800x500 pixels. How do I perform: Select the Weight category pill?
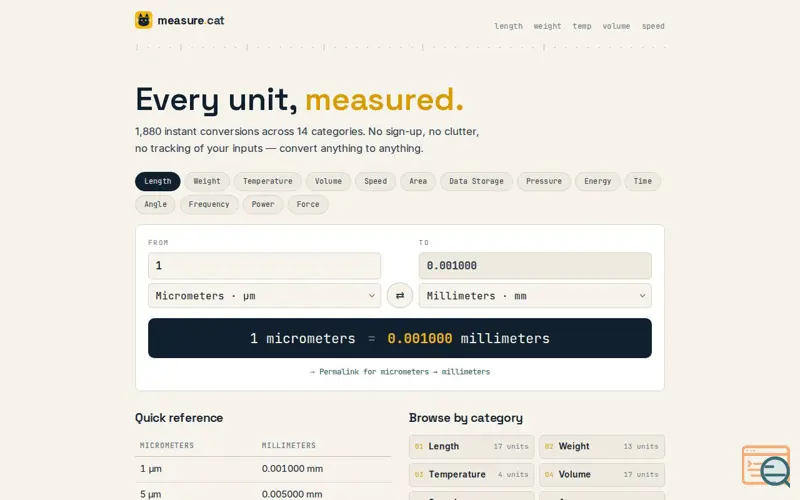click(207, 181)
